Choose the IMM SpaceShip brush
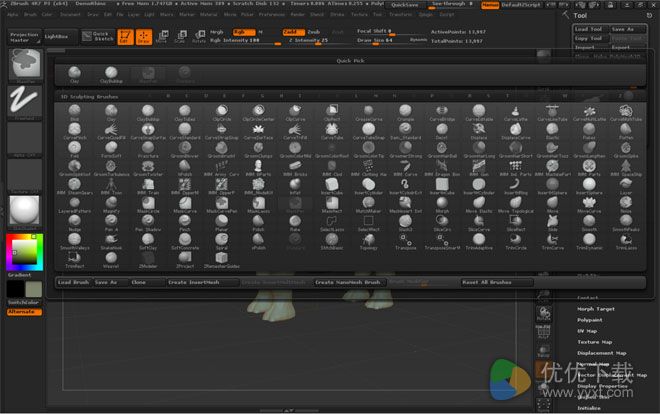The width and height of the screenshot is (660, 414). 626,168
